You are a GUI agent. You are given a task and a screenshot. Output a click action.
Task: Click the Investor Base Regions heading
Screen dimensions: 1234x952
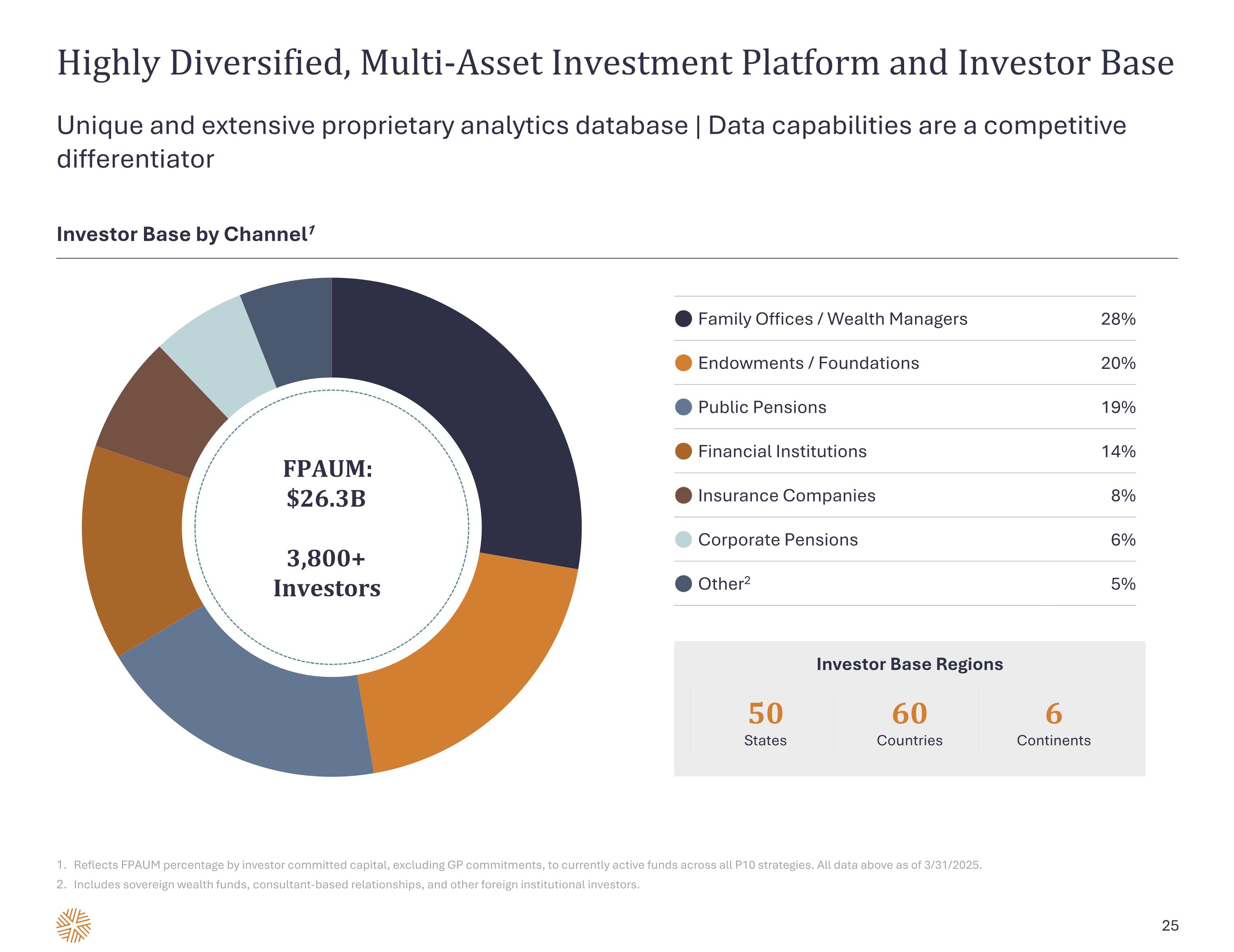tap(909, 664)
